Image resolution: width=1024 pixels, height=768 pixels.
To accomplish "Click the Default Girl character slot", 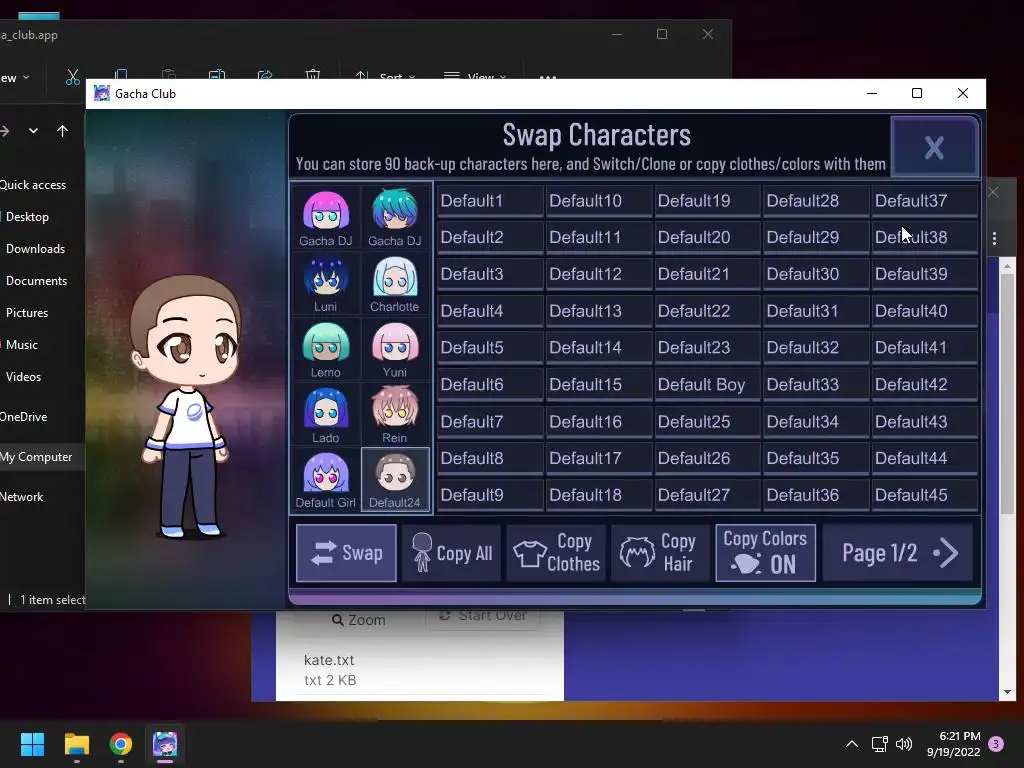I will (x=325, y=479).
